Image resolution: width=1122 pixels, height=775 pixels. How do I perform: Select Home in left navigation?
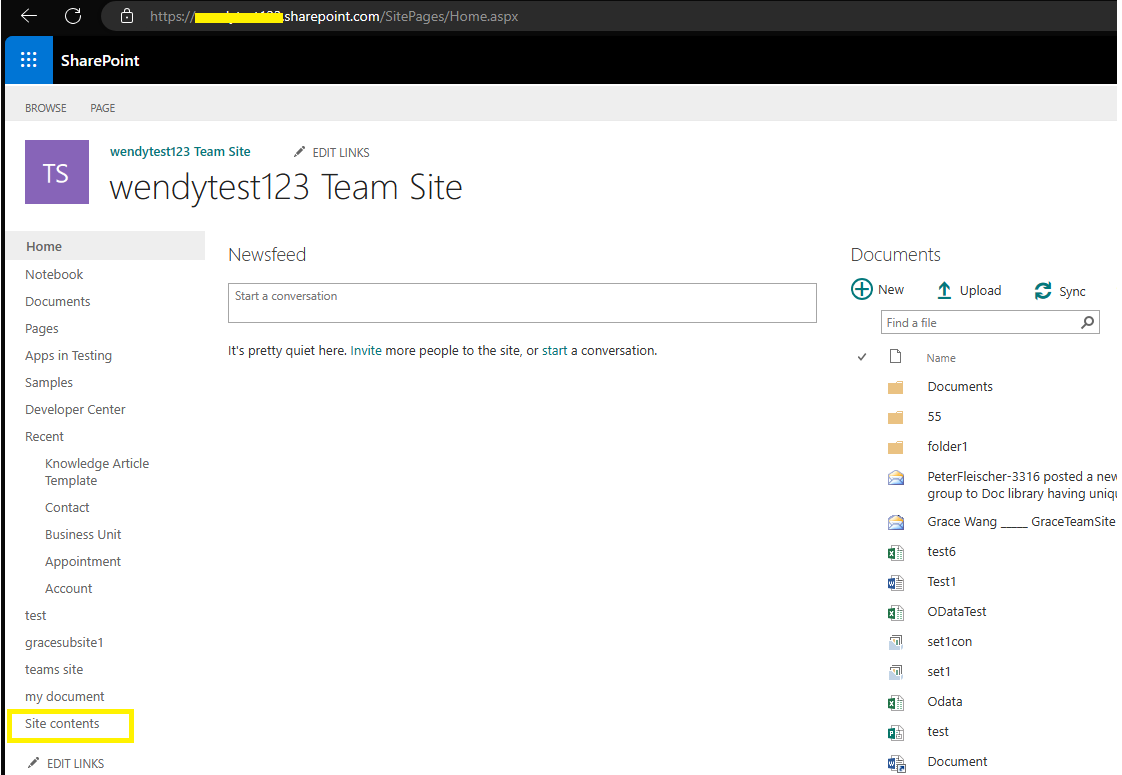coord(106,246)
